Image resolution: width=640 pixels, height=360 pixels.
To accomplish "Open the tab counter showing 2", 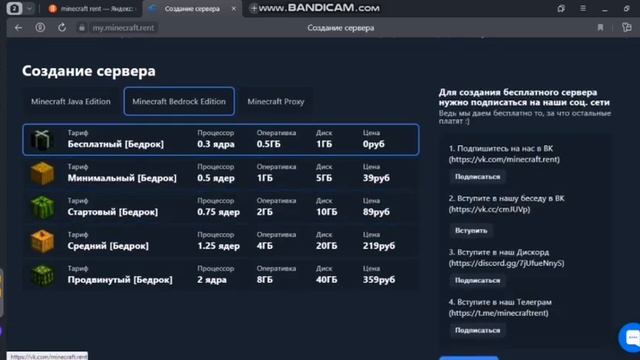I will [14, 9].
